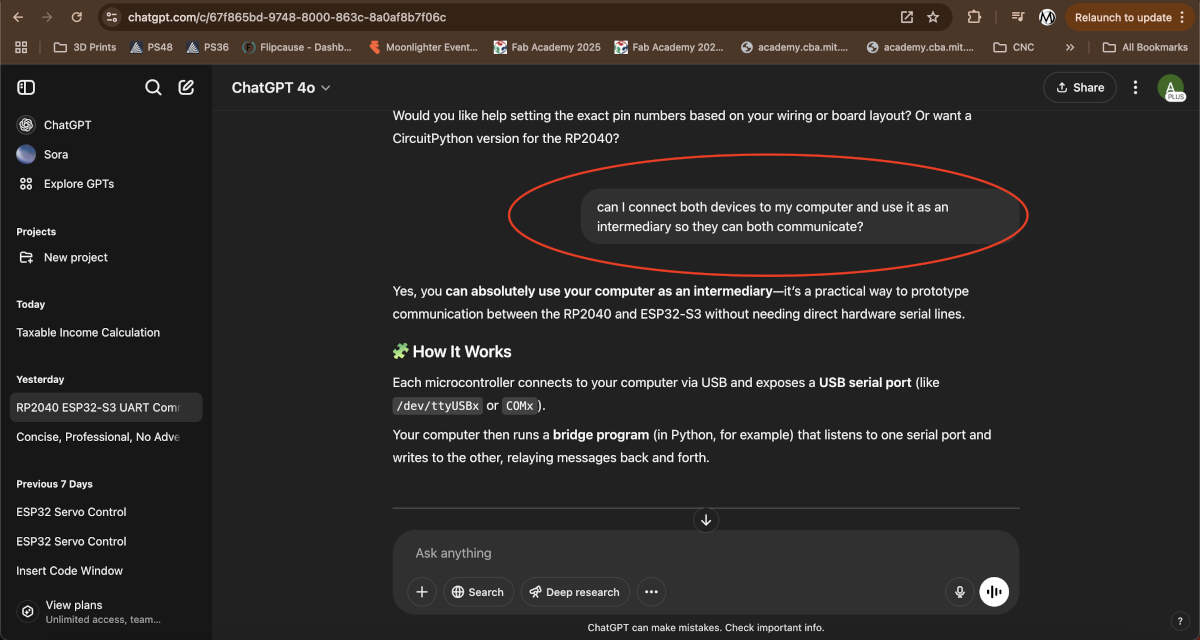Viewport: 1200px width, 640px height.
Task: Jump to bottom with the down-arrow button
Action: [x=706, y=520]
